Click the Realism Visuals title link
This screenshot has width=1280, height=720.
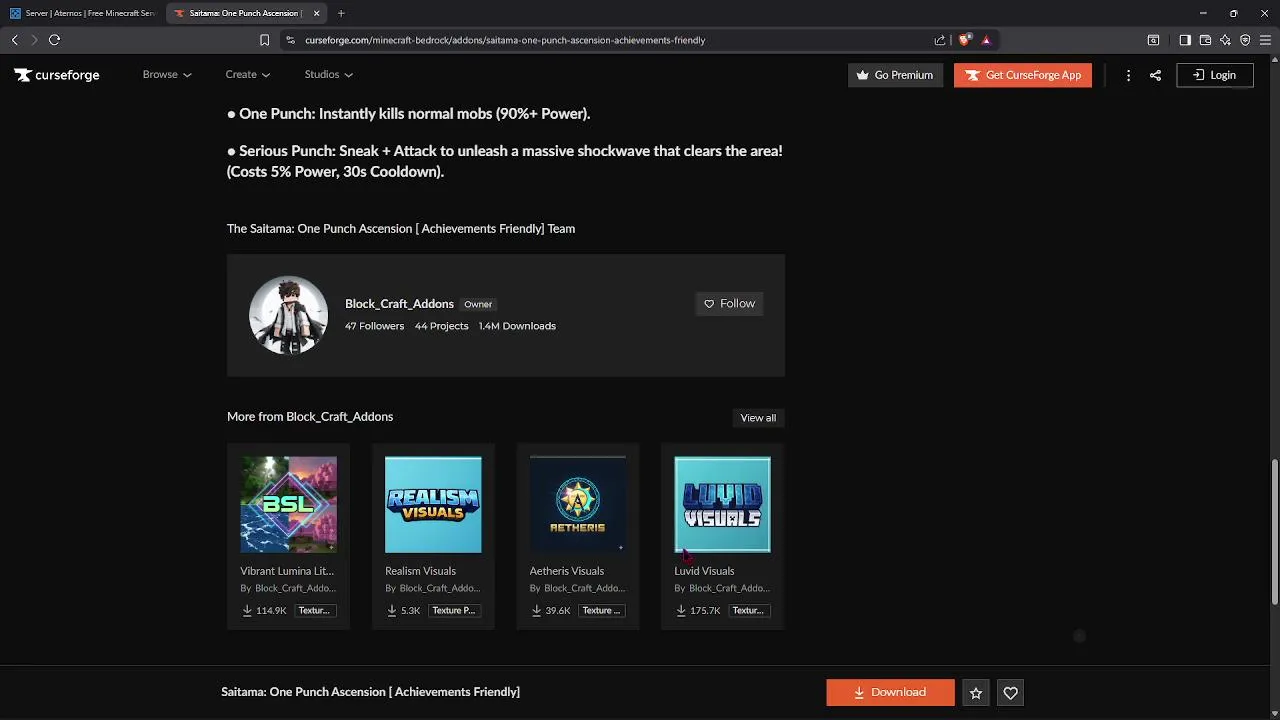(420, 571)
